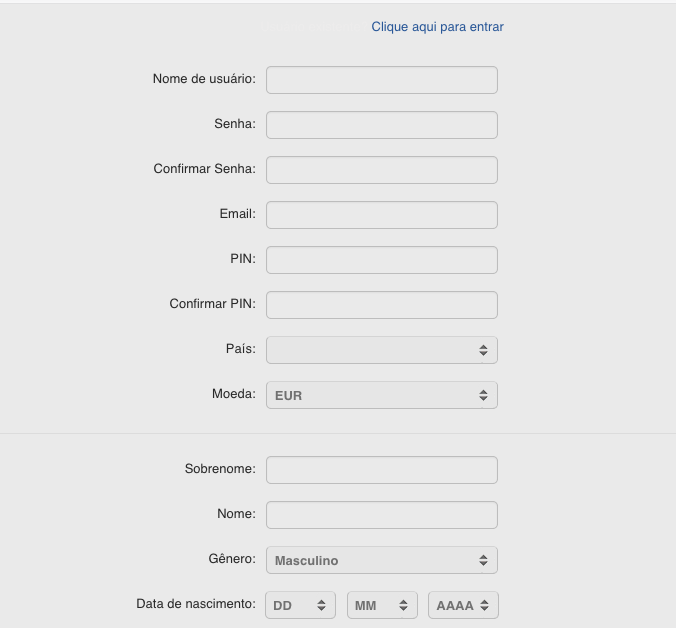Click the Moeda dropdown arrow icon
676x628 pixels.
(x=483, y=395)
